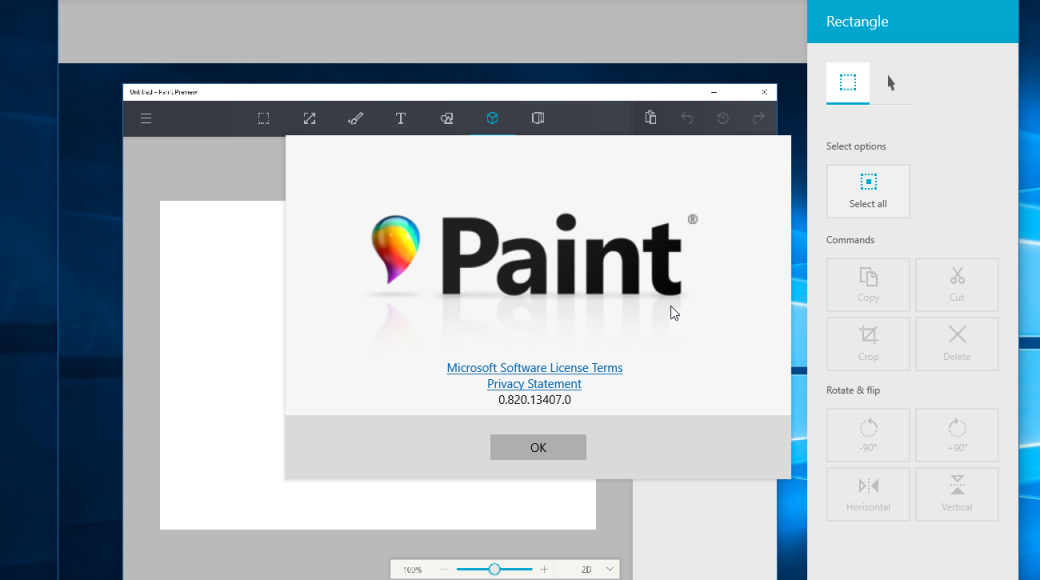Switch to the cursor tab in Rectangle panel
The image size is (1040, 580).
coord(890,83)
